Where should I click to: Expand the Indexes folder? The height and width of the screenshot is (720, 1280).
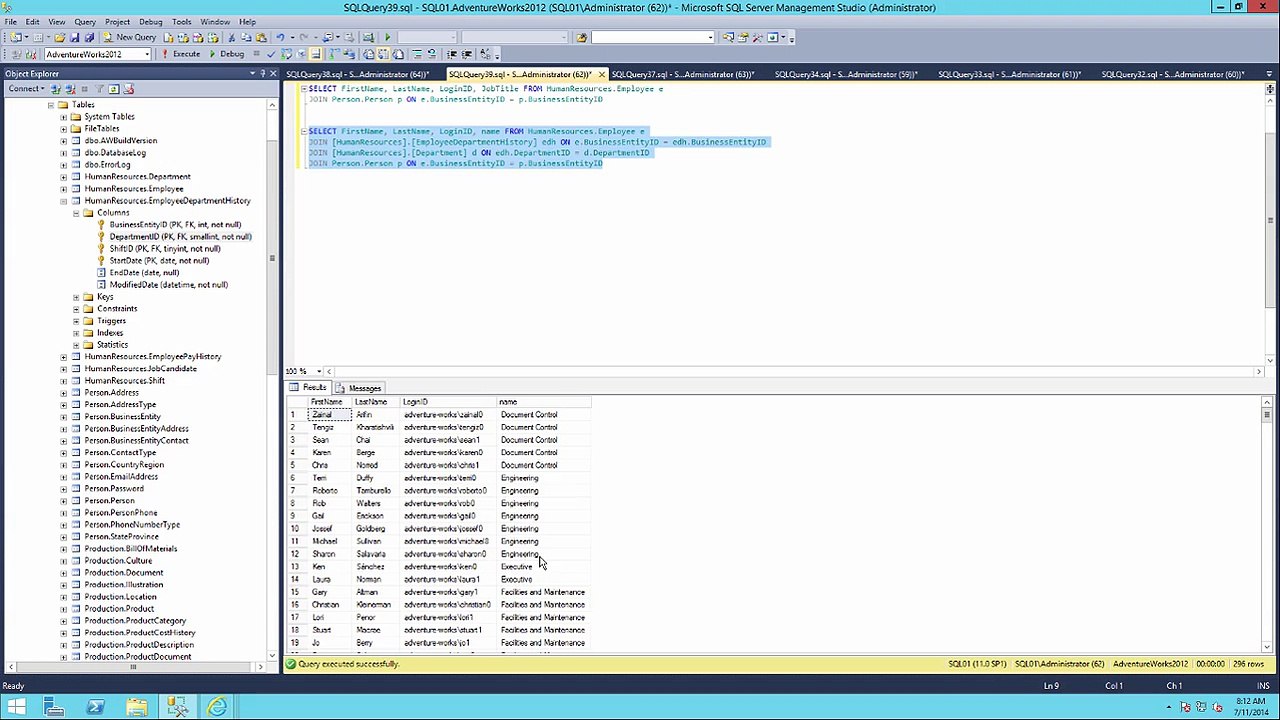[x=75, y=333]
